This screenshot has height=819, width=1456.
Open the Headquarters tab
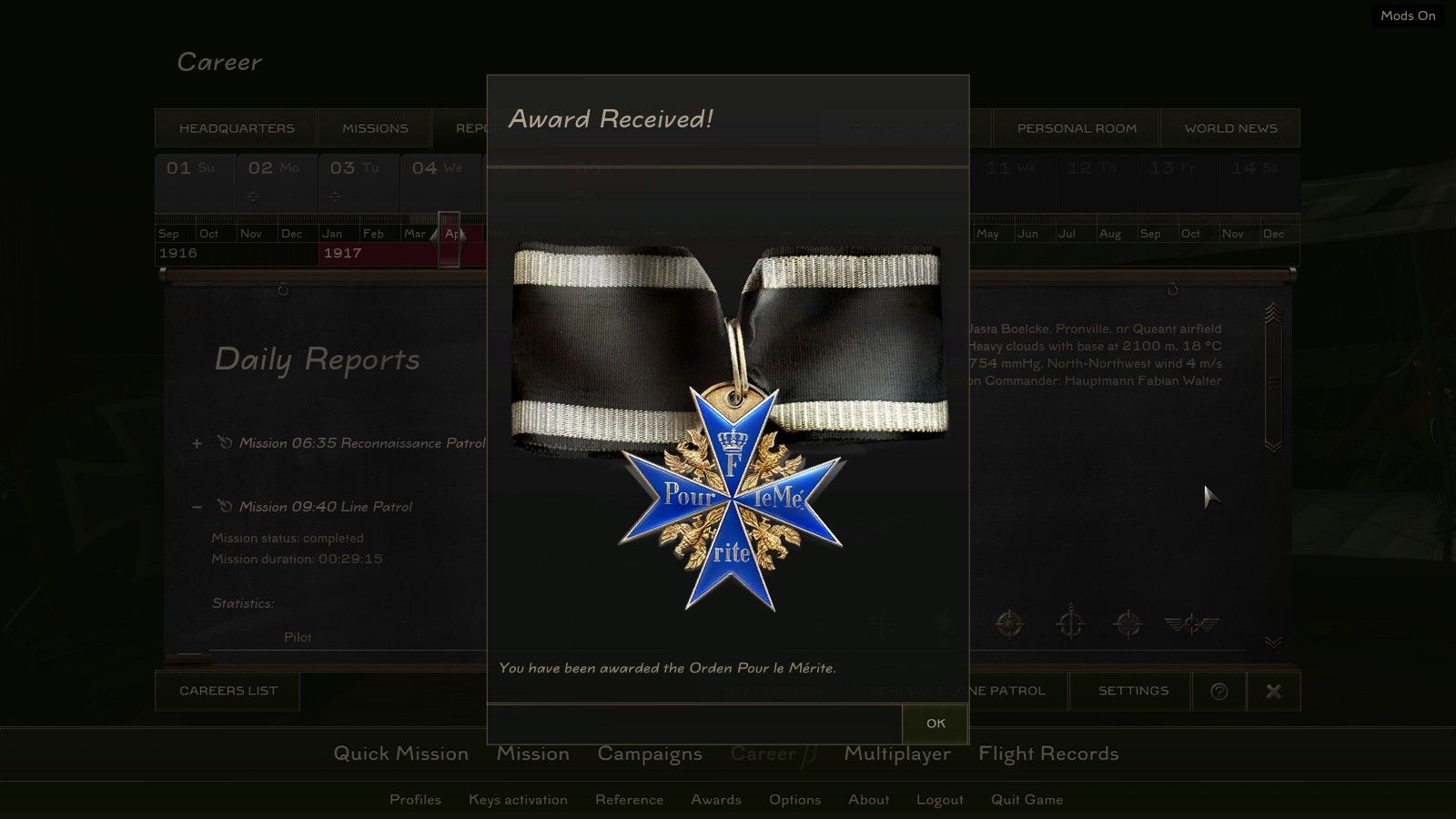(x=237, y=128)
